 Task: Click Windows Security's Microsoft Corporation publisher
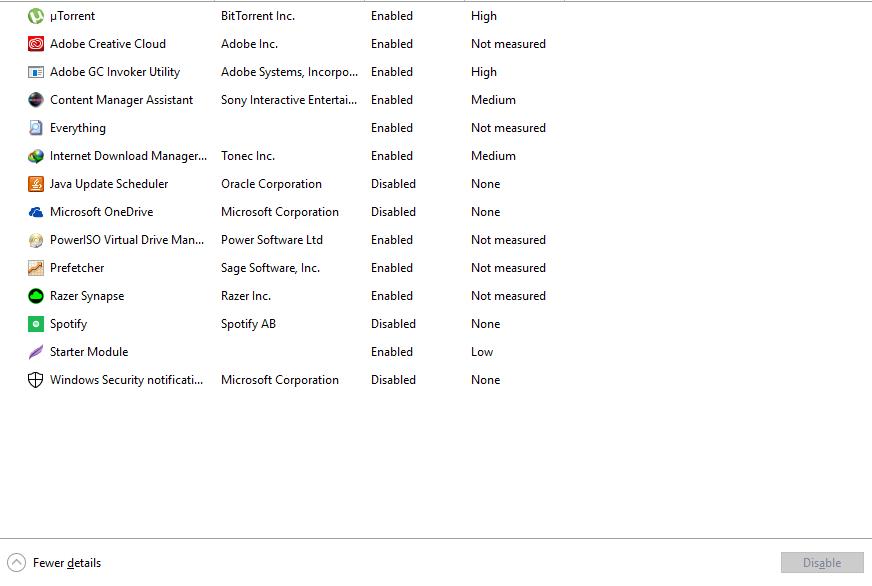pyautogui.click(x=280, y=380)
